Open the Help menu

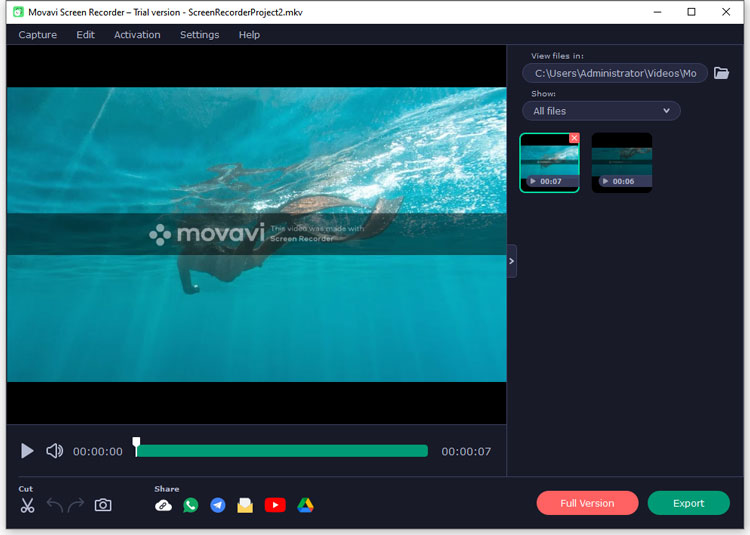249,35
